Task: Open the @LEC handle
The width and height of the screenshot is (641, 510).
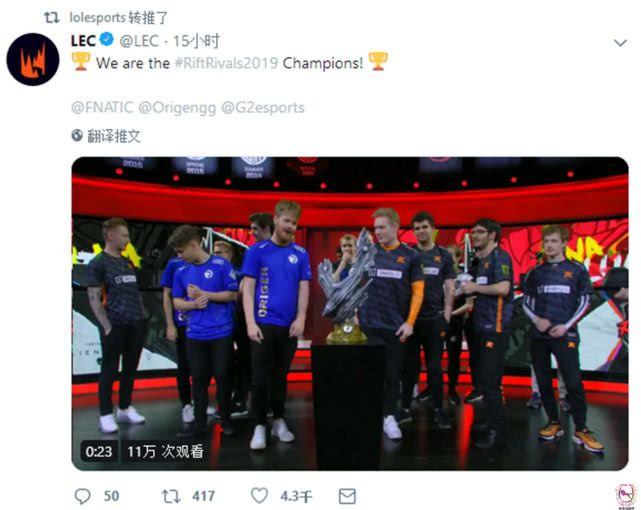Action: [139, 40]
